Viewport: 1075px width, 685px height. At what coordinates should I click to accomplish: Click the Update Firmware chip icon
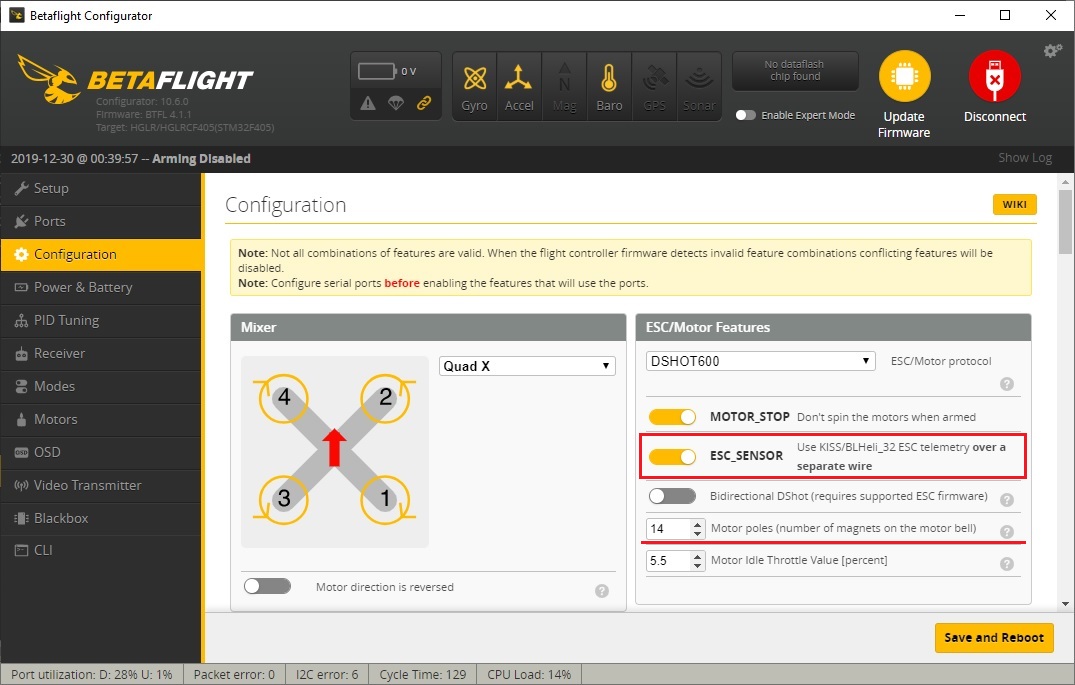point(904,76)
